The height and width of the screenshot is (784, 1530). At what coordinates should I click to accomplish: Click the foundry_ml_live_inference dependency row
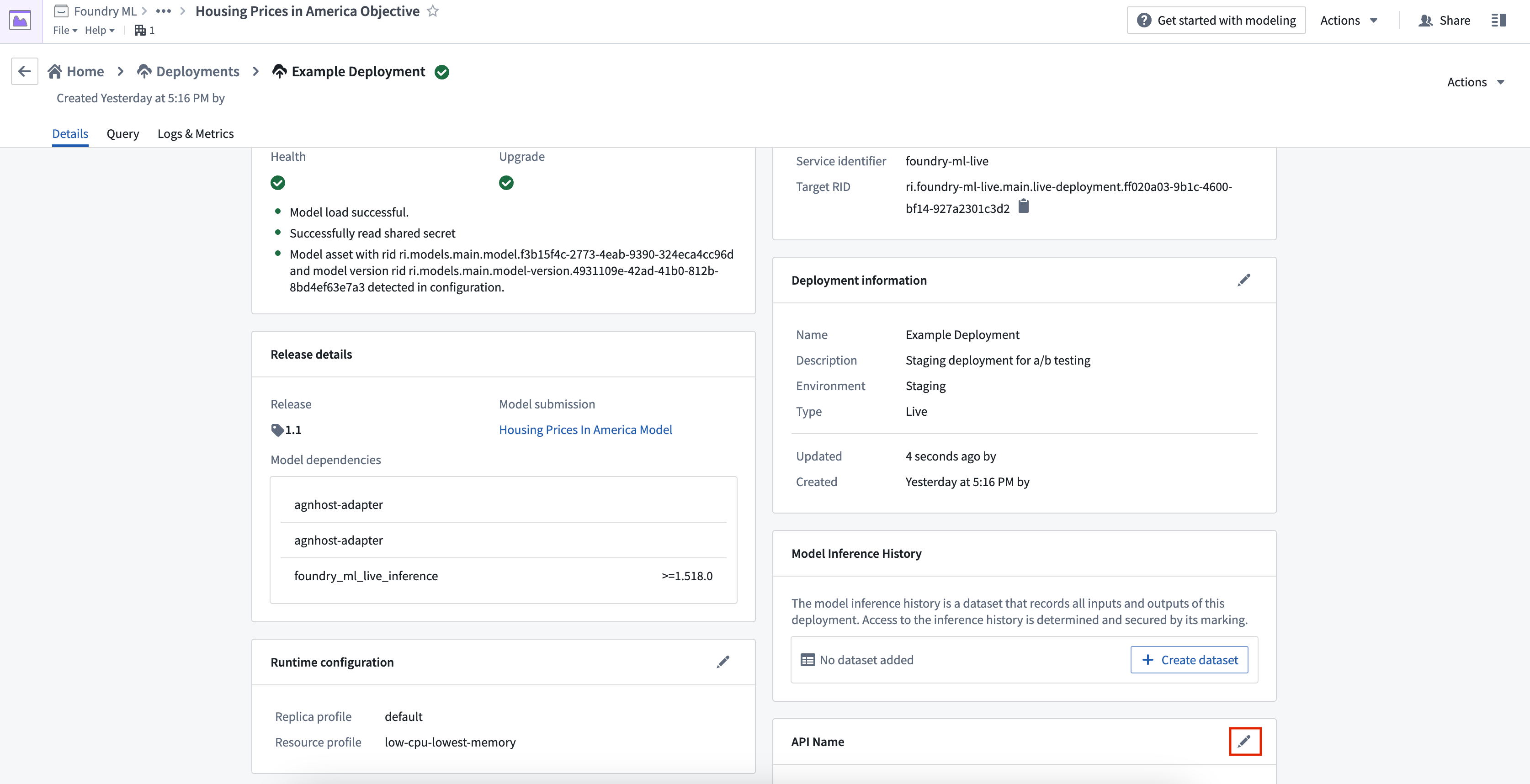[503, 576]
